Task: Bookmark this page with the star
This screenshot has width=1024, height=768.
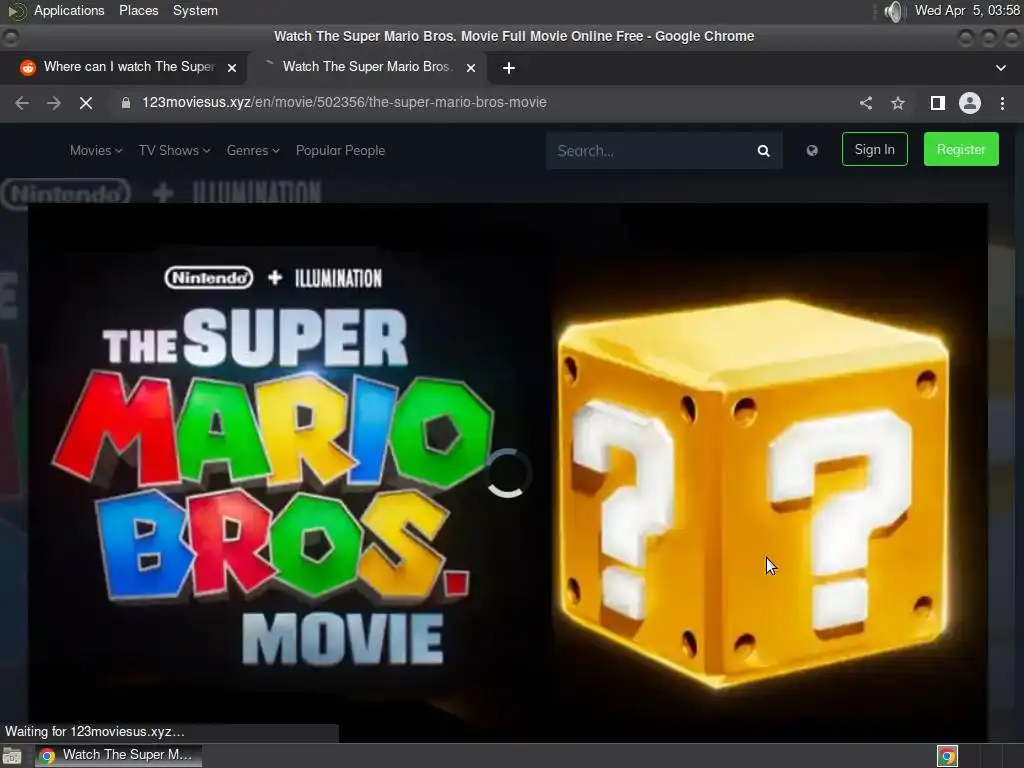Action: 898,103
